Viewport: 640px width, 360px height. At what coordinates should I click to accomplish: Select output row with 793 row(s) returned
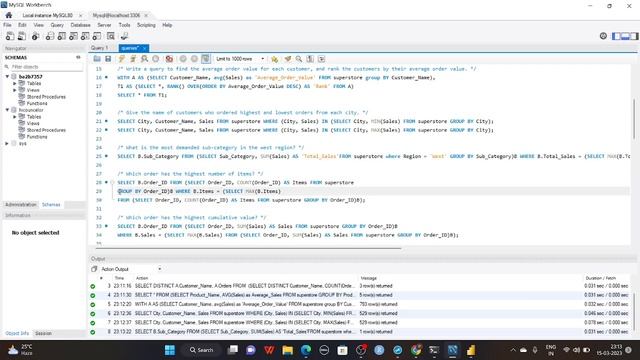359,304
